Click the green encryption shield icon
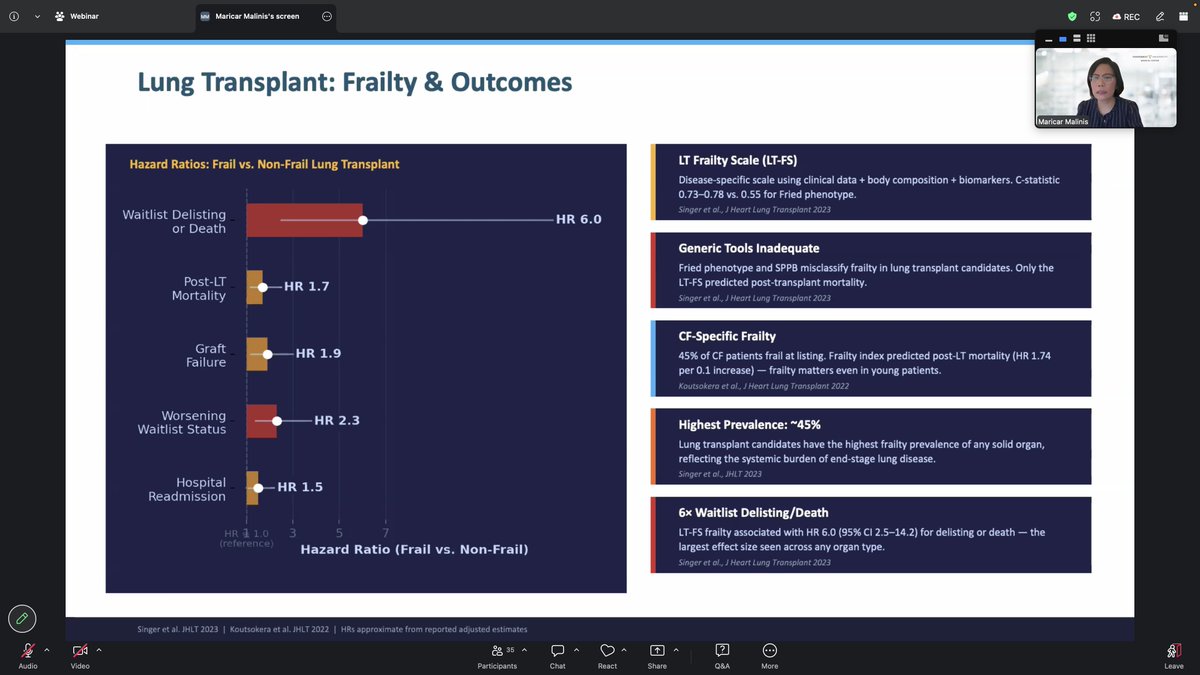The height and width of the screenshot is (675, 1200). click(1072, 16)
